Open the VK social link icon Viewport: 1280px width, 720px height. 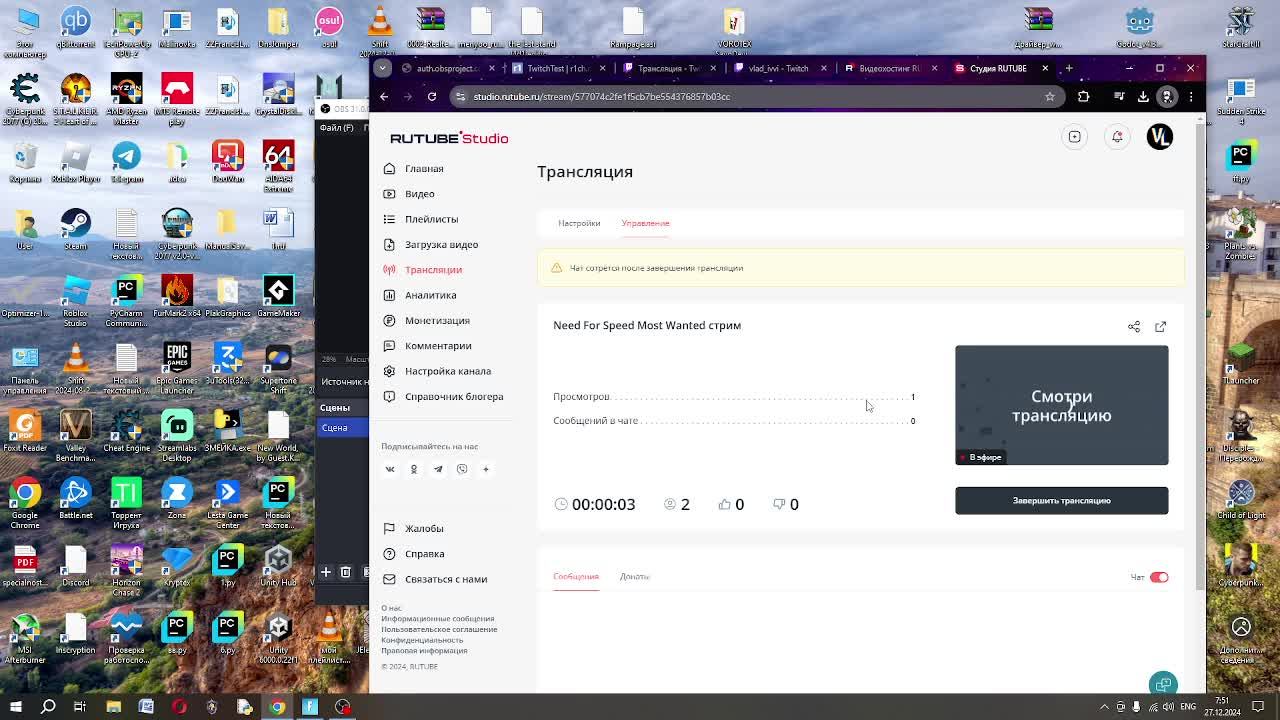[x=390, y=469]
